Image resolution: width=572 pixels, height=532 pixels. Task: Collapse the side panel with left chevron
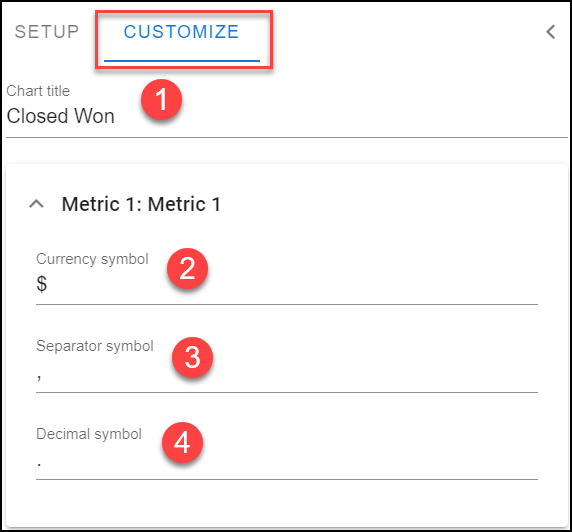(x=551, y=32)
